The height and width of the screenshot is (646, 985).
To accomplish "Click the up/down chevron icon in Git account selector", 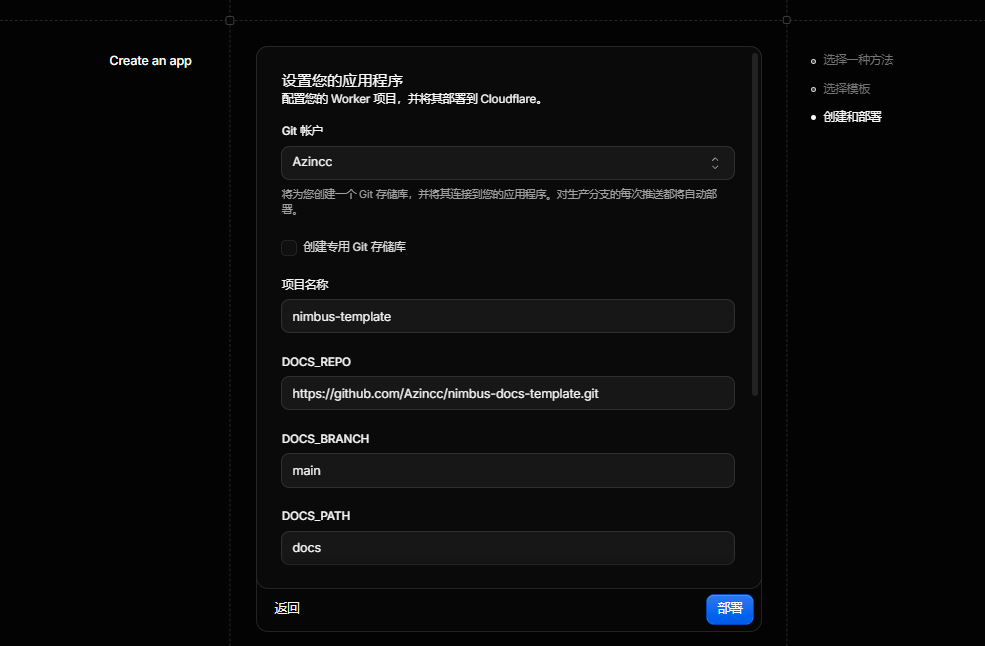I will pos(715,163).
